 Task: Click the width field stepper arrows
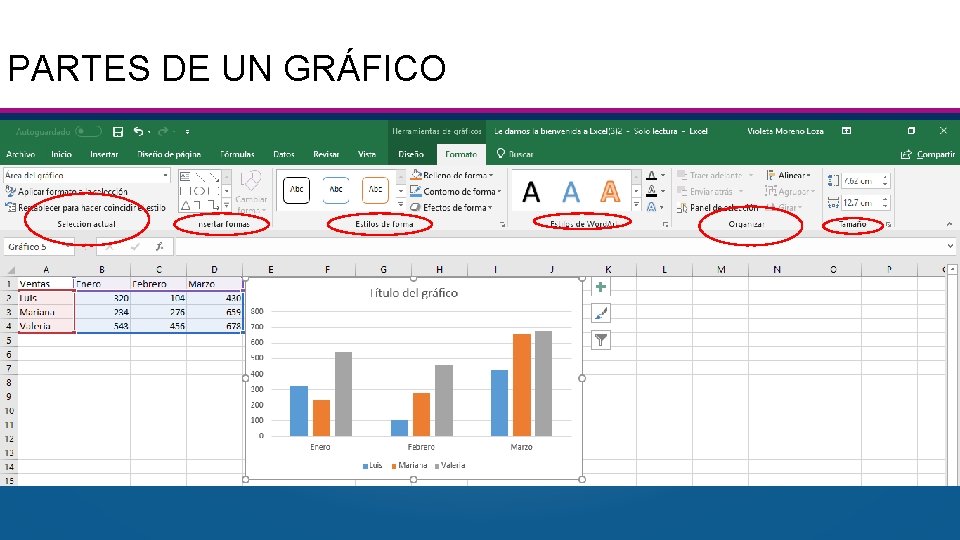[x=885, y=203]
